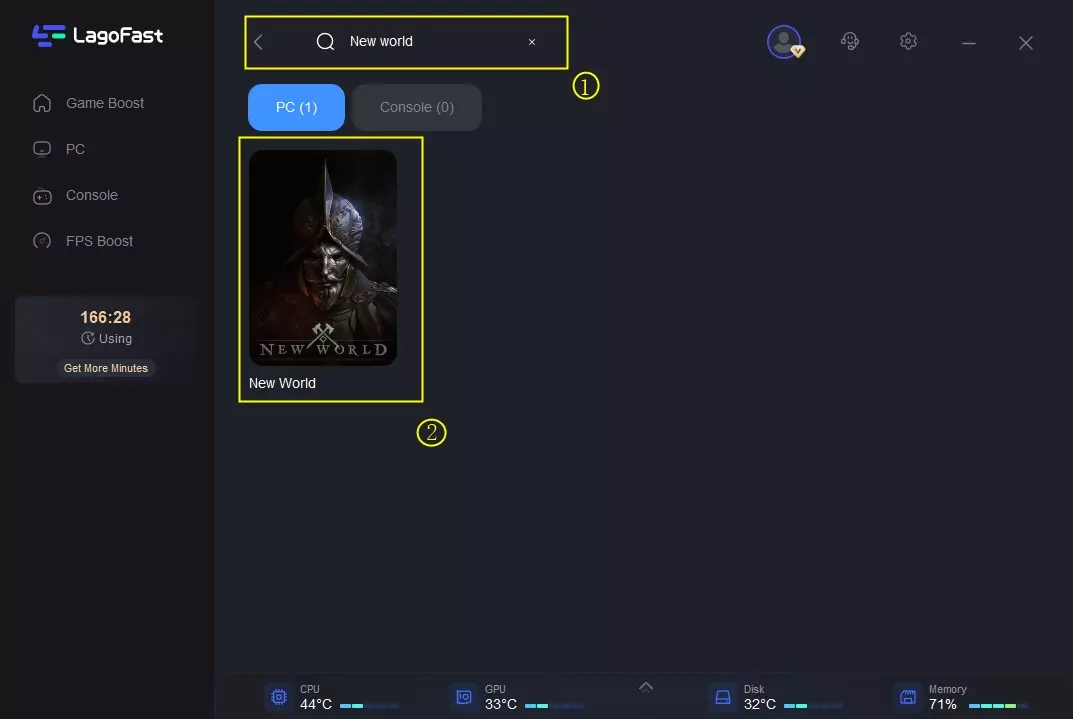
Task: Open FPS Boost in the sidebar
Action: point(99,241)
